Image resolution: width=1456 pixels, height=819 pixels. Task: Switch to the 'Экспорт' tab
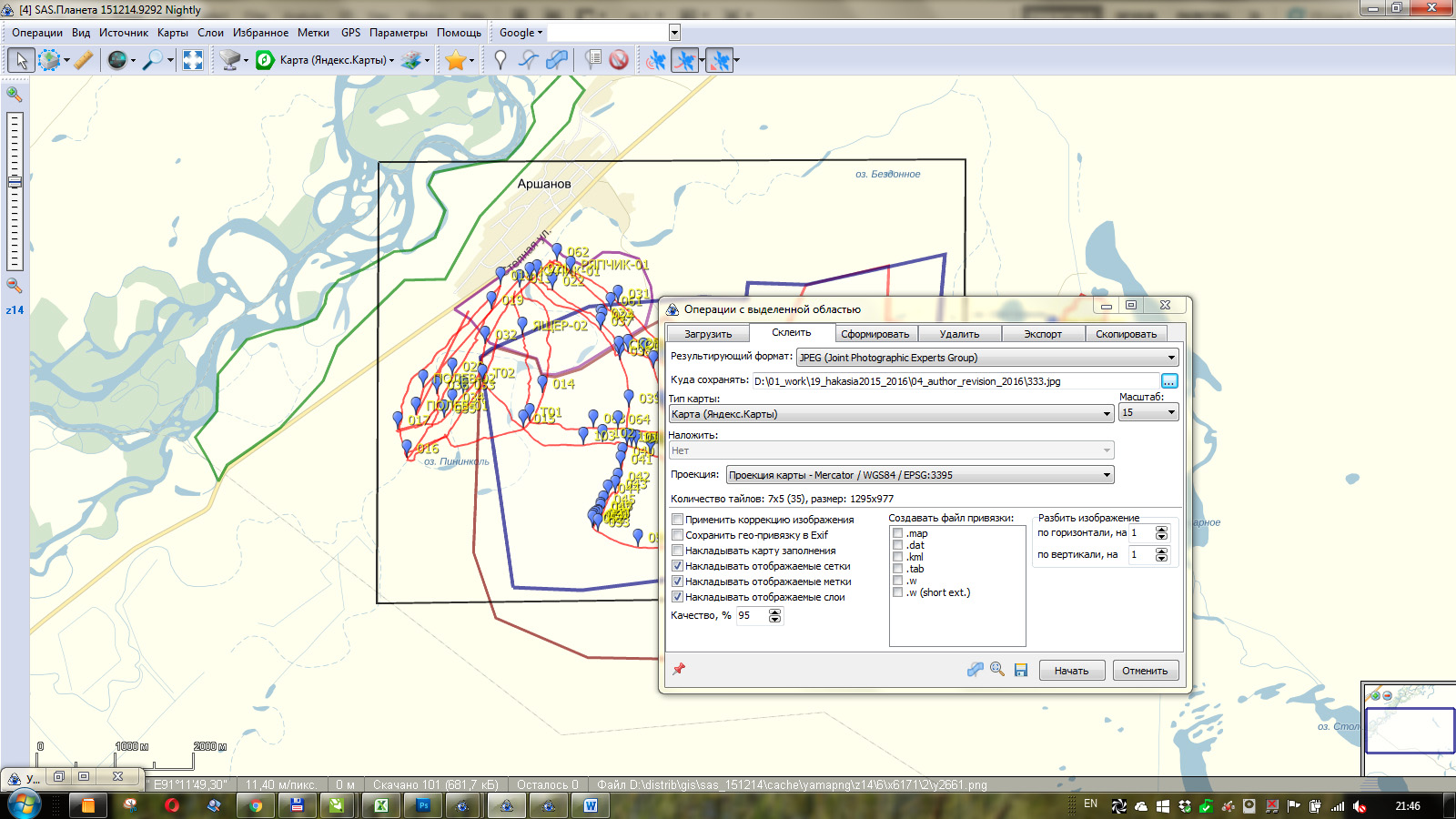(1042, 334)
